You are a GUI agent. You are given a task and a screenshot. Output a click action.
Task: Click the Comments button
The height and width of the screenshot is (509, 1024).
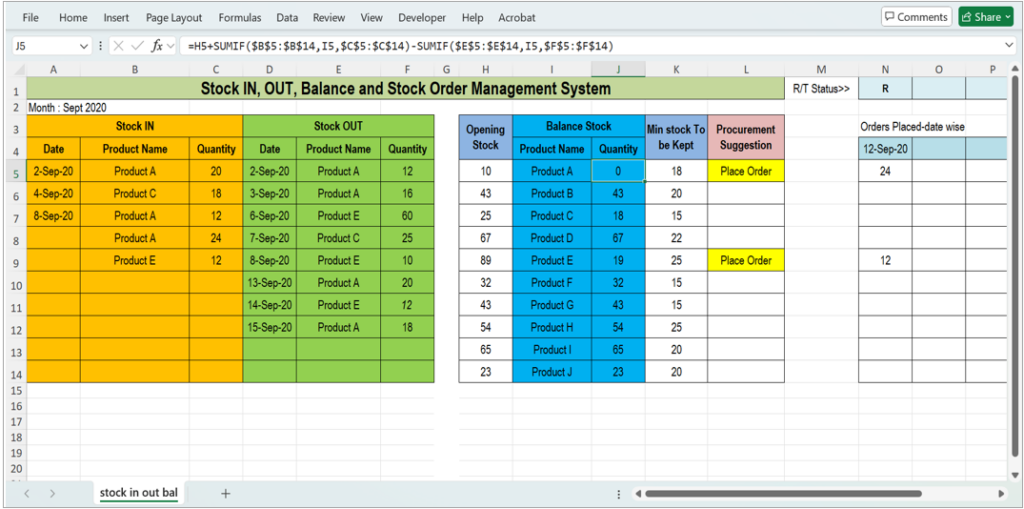916,17
